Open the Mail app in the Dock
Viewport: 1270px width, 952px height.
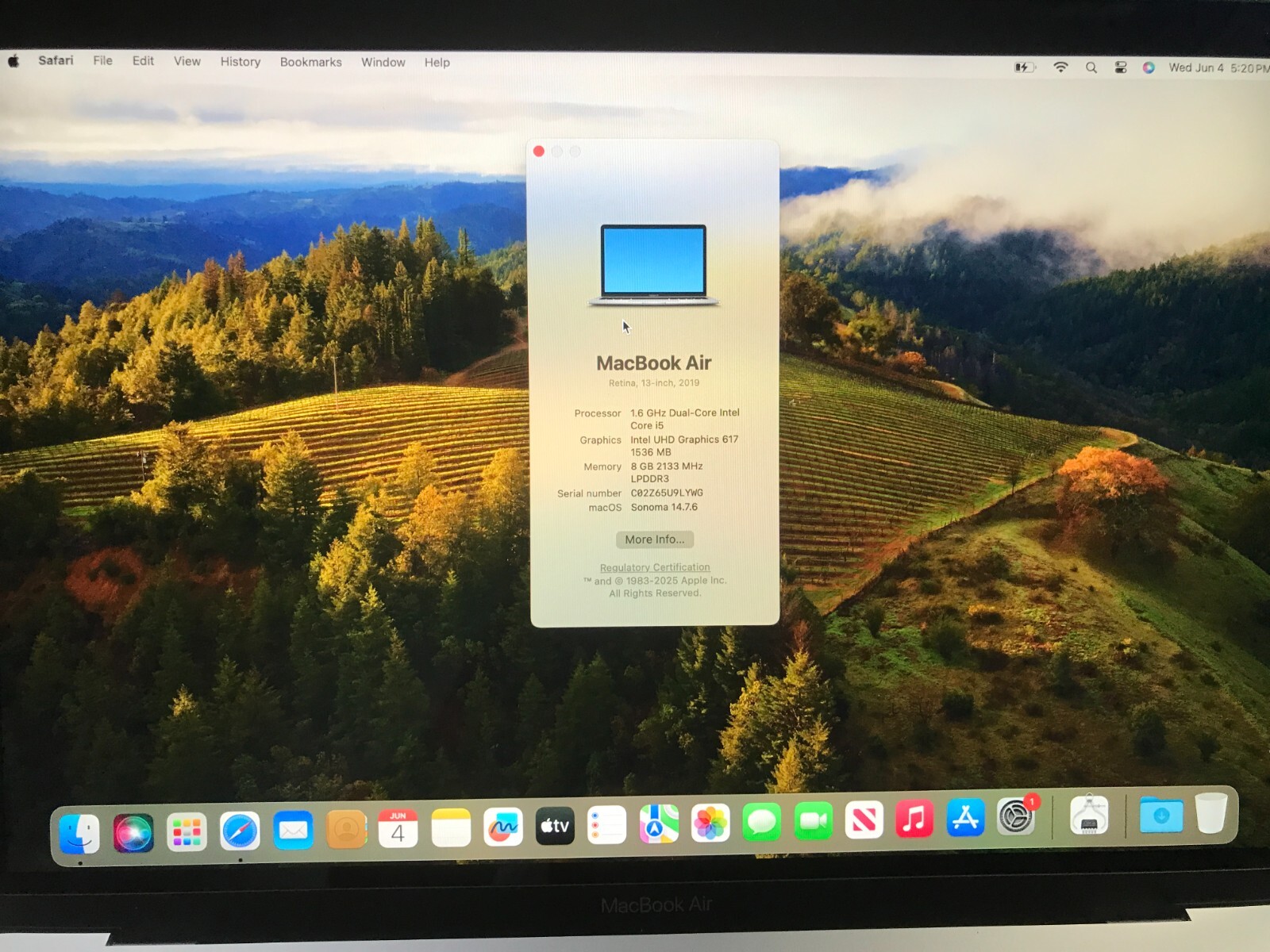(293, 830)
